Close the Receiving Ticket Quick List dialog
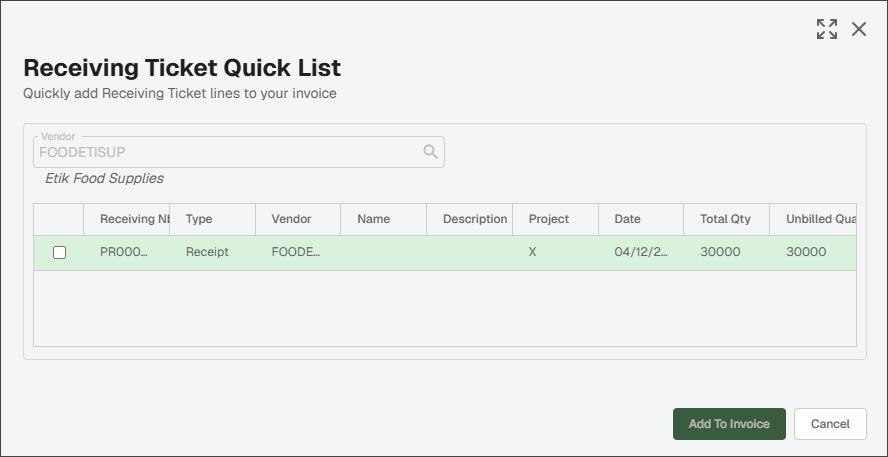This screenshot has height=457, width=888. click(x=859, y=29)
